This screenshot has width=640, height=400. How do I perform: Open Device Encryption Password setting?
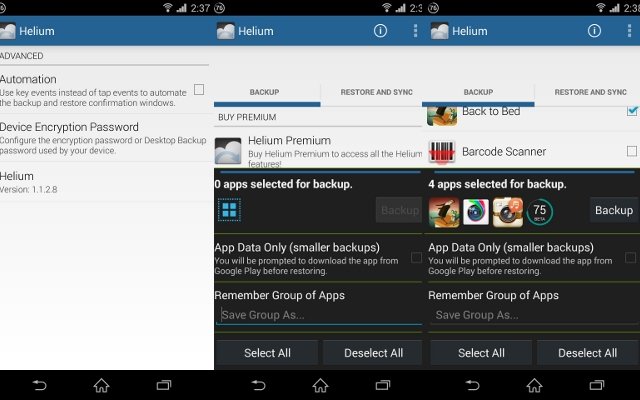point(104,138)
